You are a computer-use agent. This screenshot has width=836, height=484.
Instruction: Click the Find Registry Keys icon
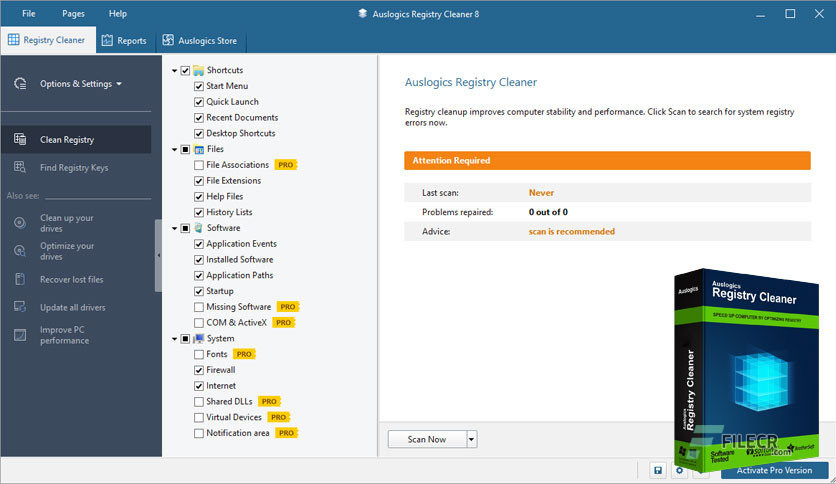pos(20,167)
